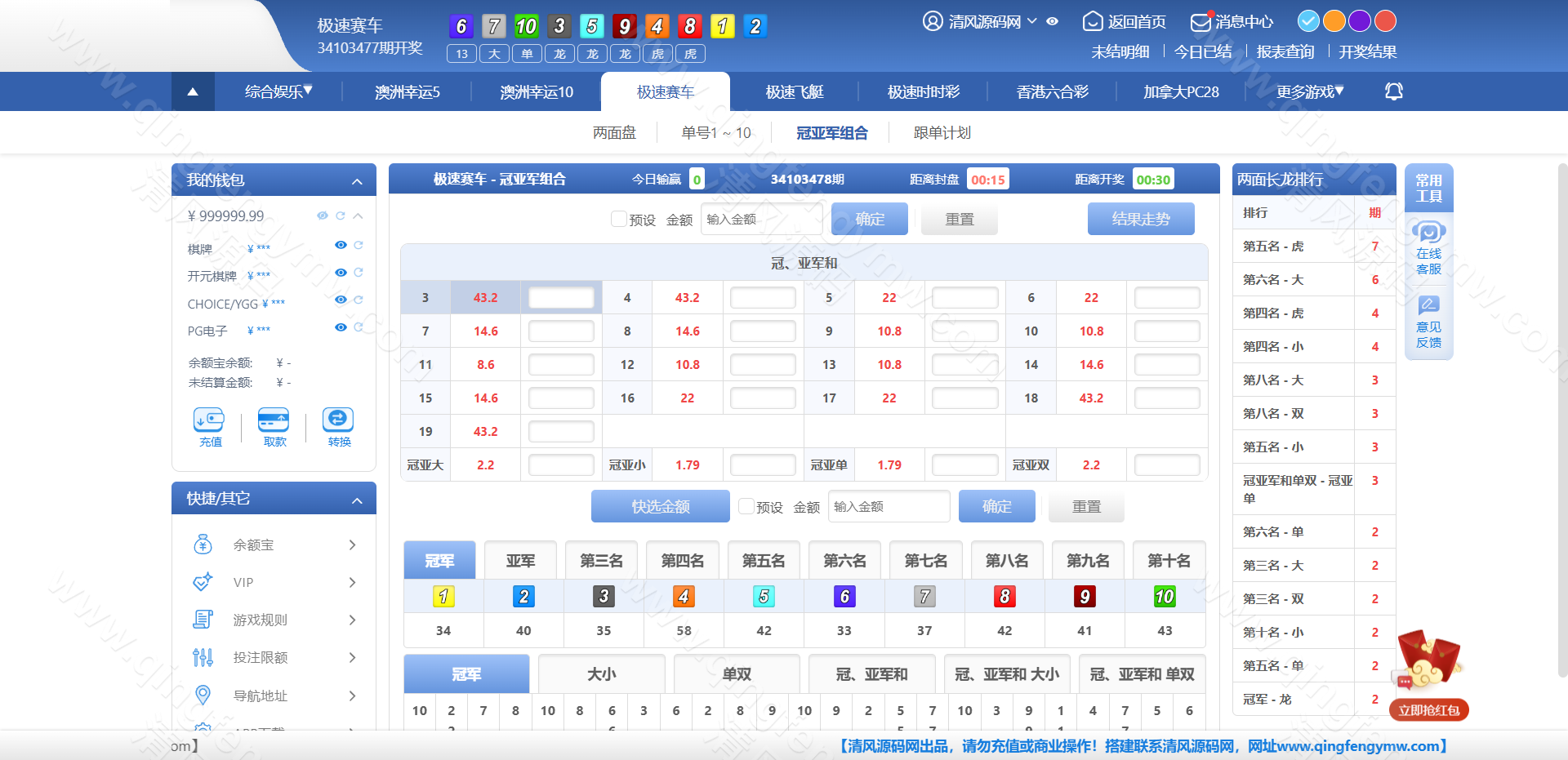
Task: Select the purple theme swatch
Action: 1360,20
